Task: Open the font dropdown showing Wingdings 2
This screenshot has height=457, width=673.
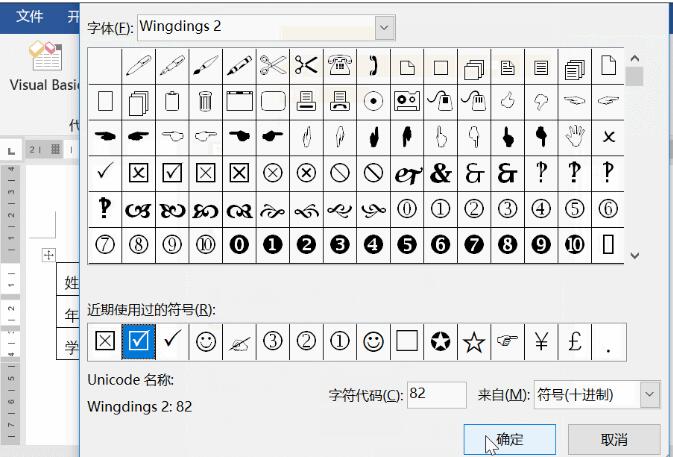Action: click(x=385, y=27)
